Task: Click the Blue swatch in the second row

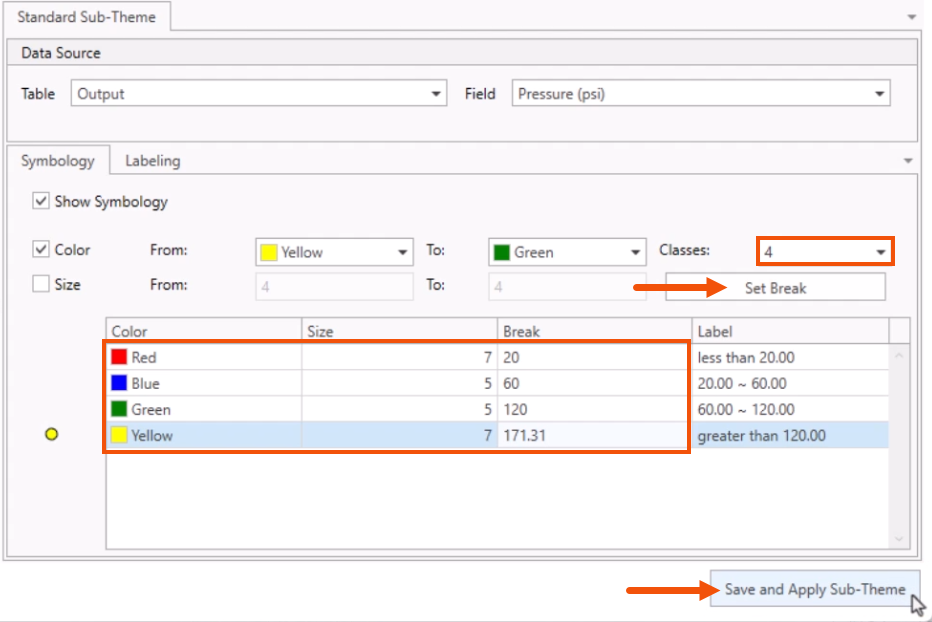Action: pyautogui.click(x=121, y=383)
